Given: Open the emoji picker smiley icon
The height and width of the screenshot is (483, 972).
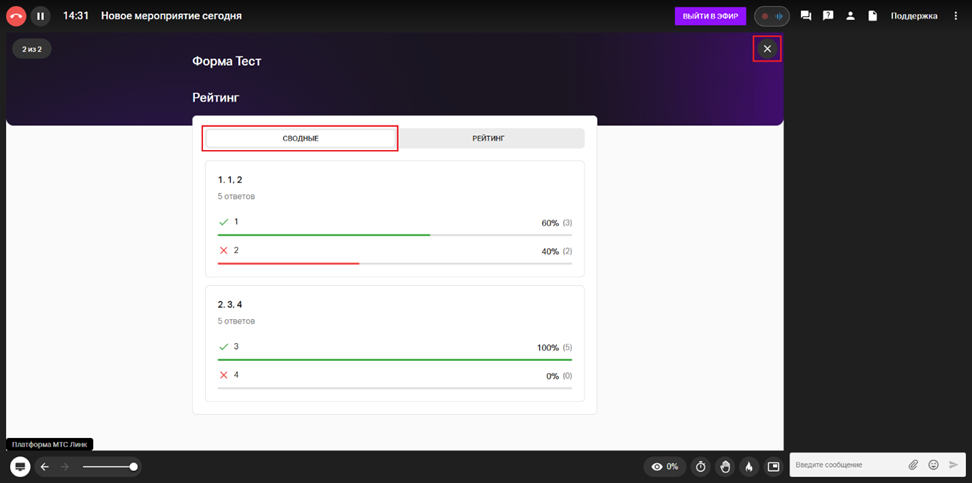Looking at the screenshot, I should (934, 464).
